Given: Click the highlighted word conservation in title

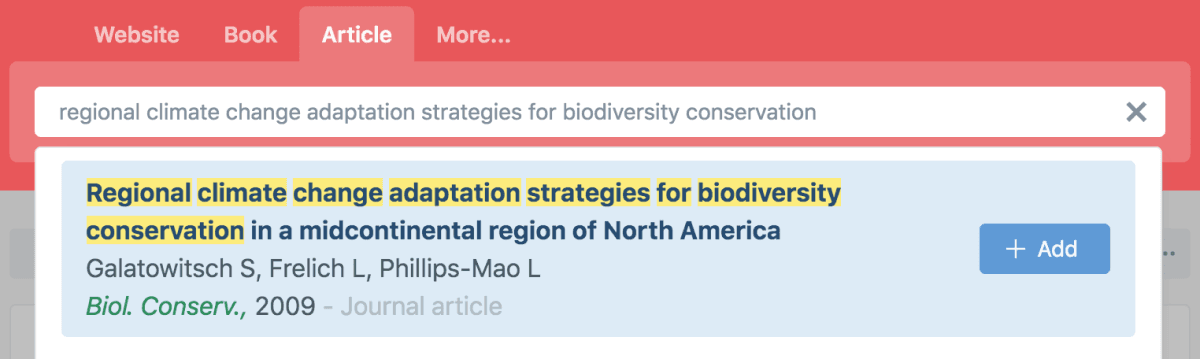Looking at the screenshot, I should 165,231.
